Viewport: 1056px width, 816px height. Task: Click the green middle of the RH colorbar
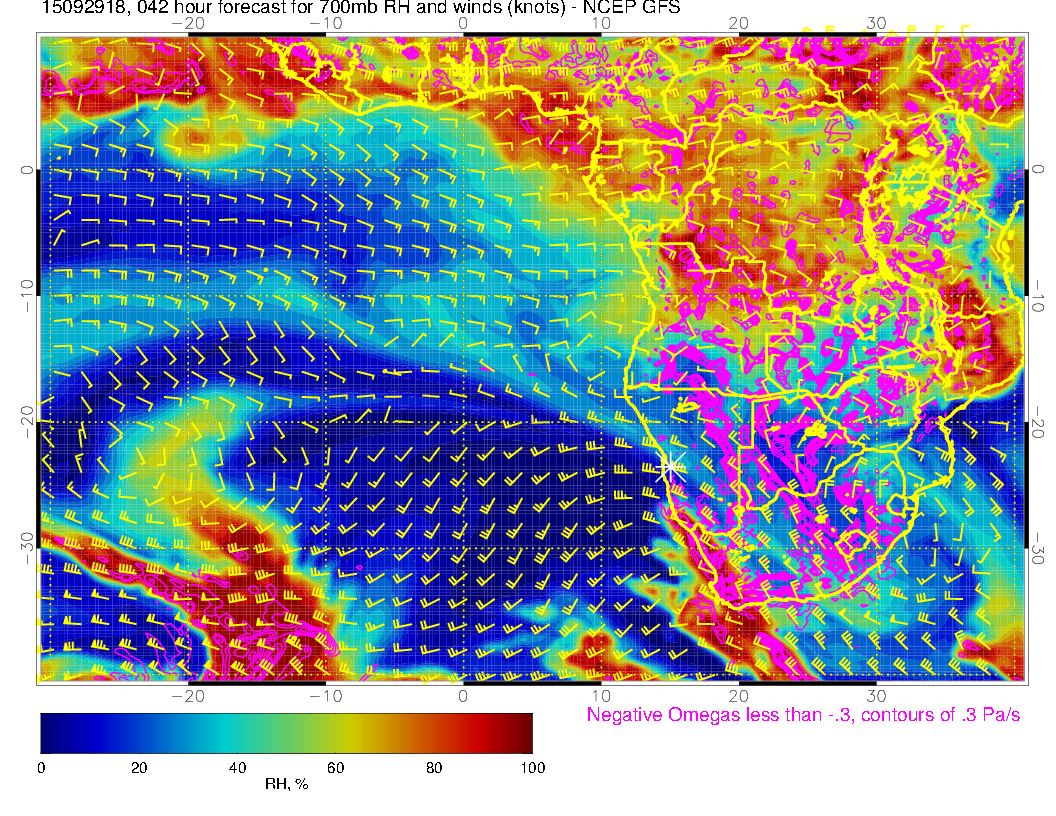click(x=286, y=733)
